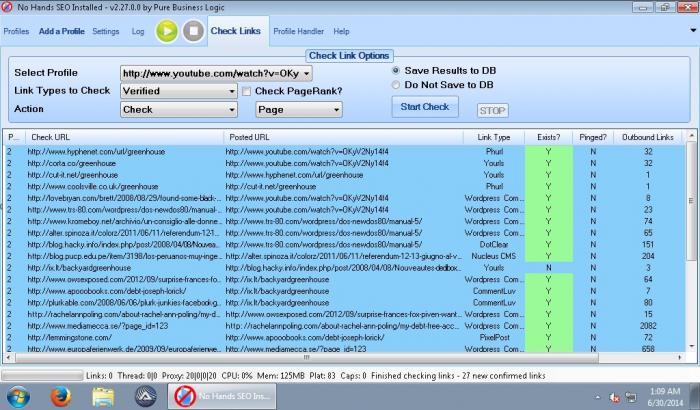
Task: Show hidden tray icons arrow
Action: [598, 397]
